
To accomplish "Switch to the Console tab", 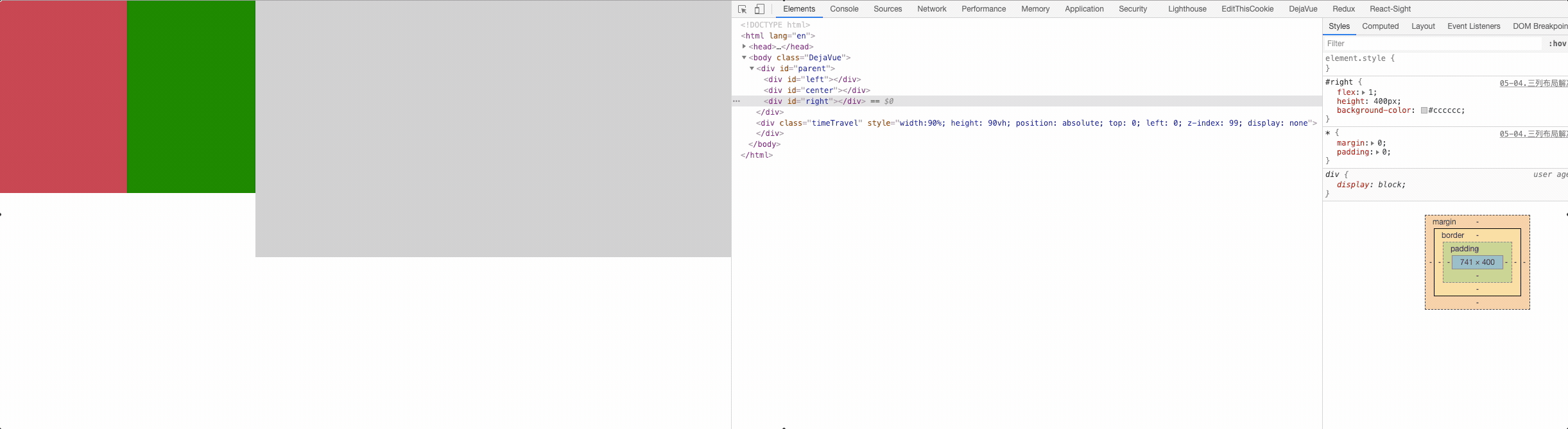I will (x=843, y=9).
